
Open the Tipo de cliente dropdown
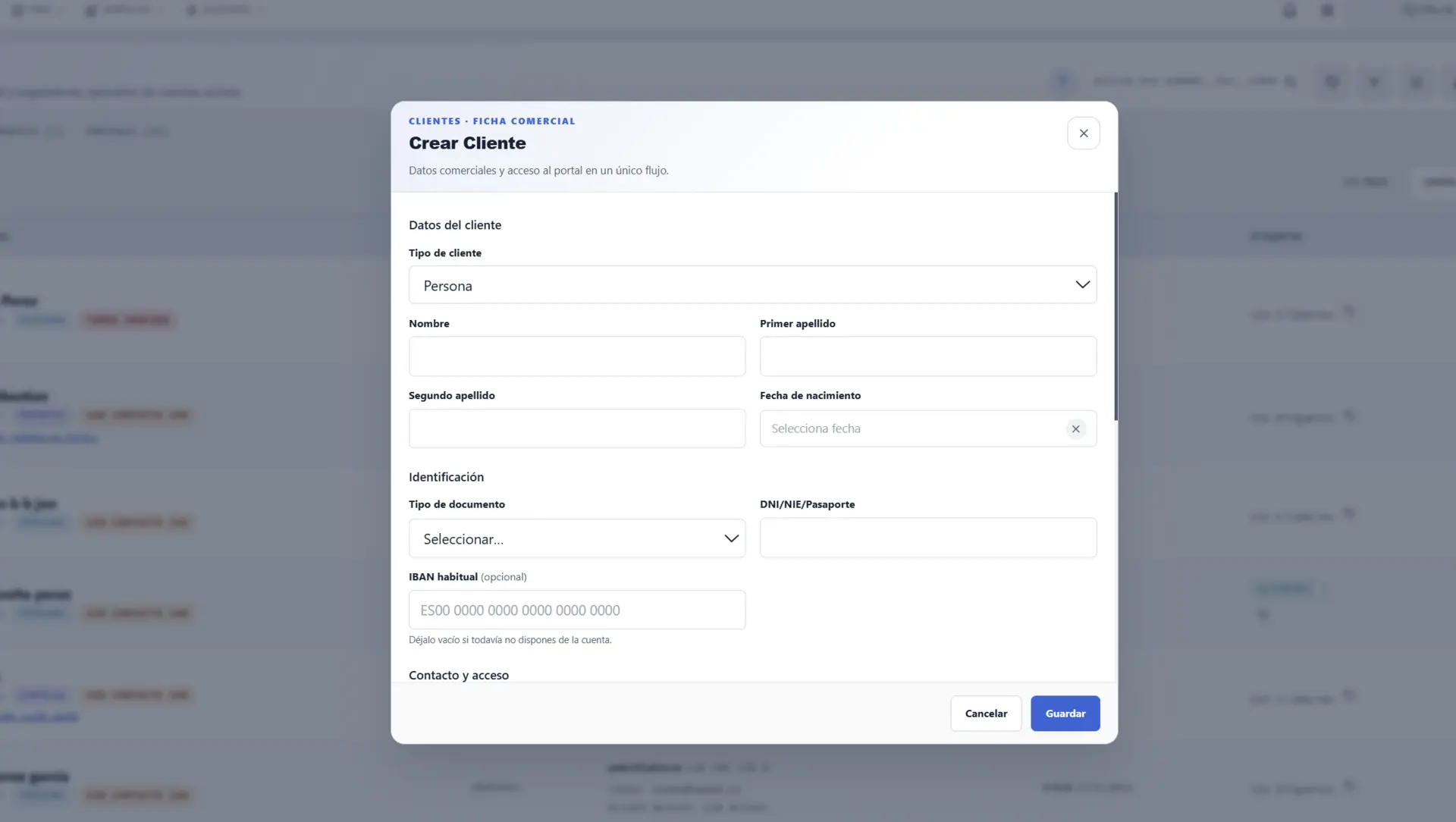[x=752, y=285]
